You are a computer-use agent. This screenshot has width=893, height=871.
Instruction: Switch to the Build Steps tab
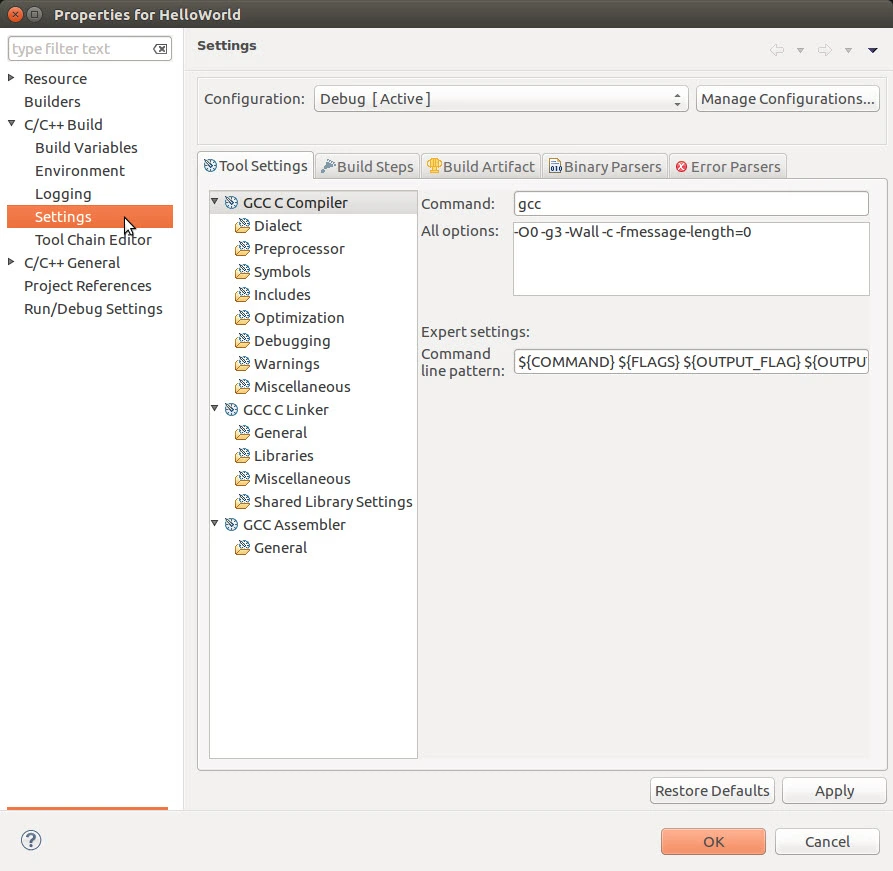[x=366, y=166]
